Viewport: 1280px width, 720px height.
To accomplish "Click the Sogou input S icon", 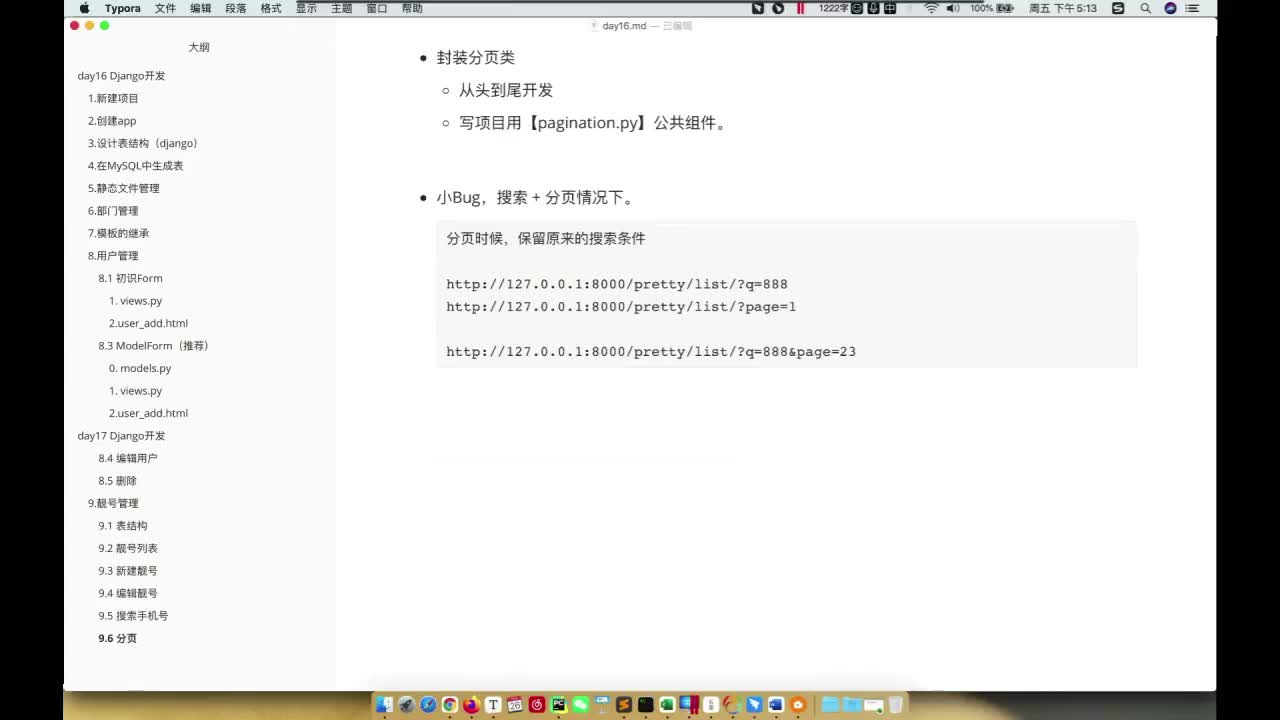I will [1118, 8].
